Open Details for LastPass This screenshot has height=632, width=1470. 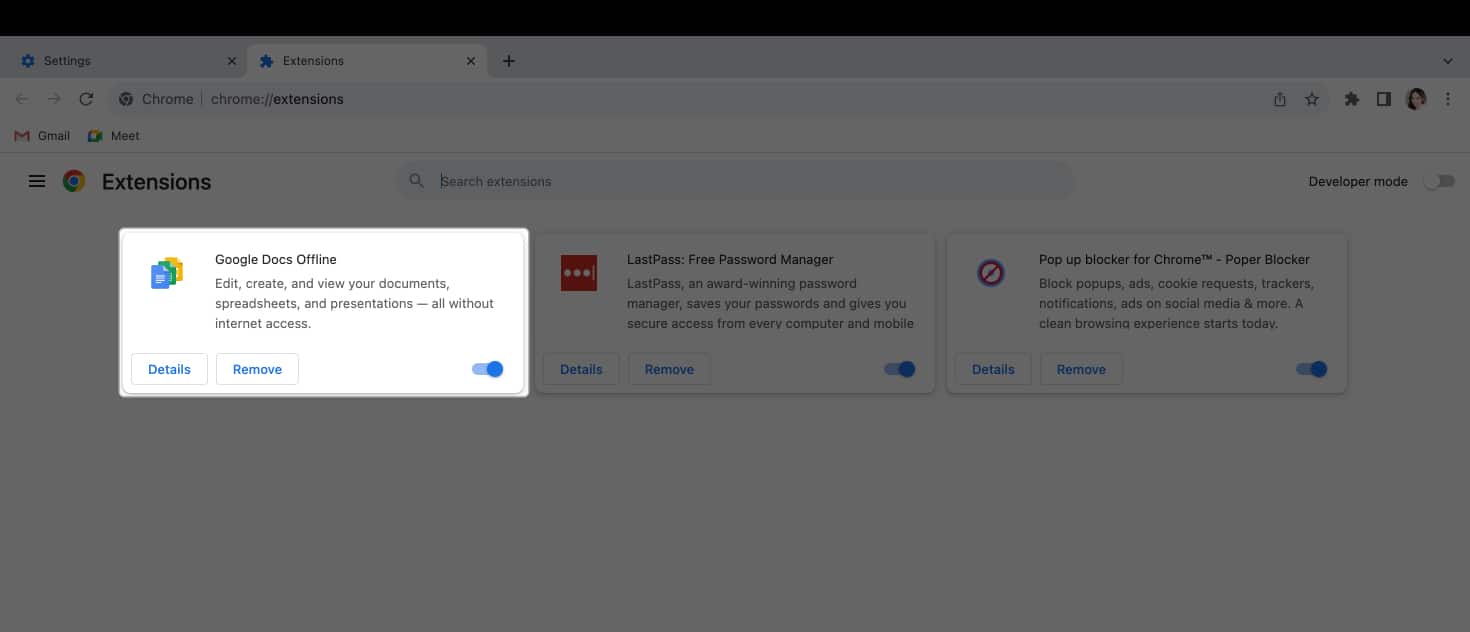coord(581,369)
